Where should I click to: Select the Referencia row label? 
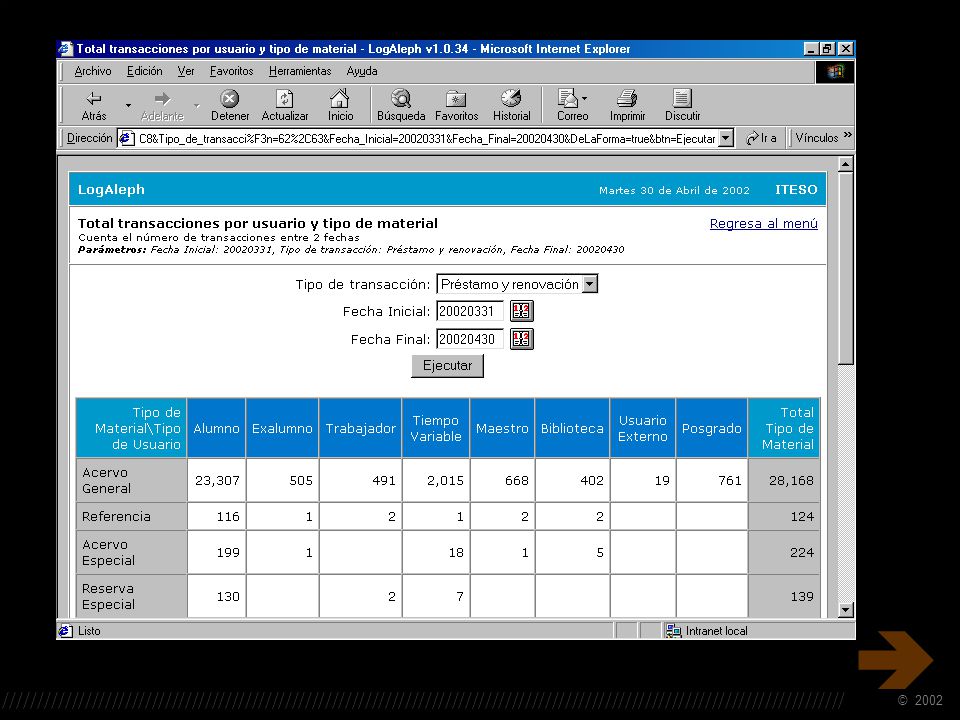click(x=131, y=516)
